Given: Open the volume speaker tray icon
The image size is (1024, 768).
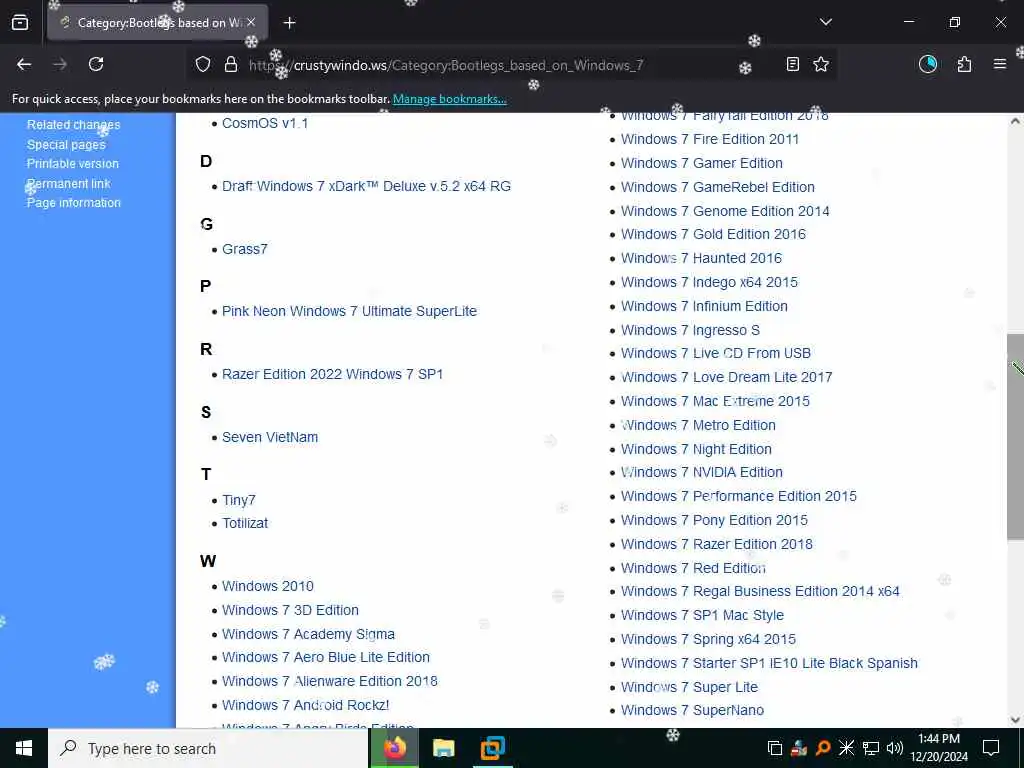Looking at the screenshot, I should 894,748.
